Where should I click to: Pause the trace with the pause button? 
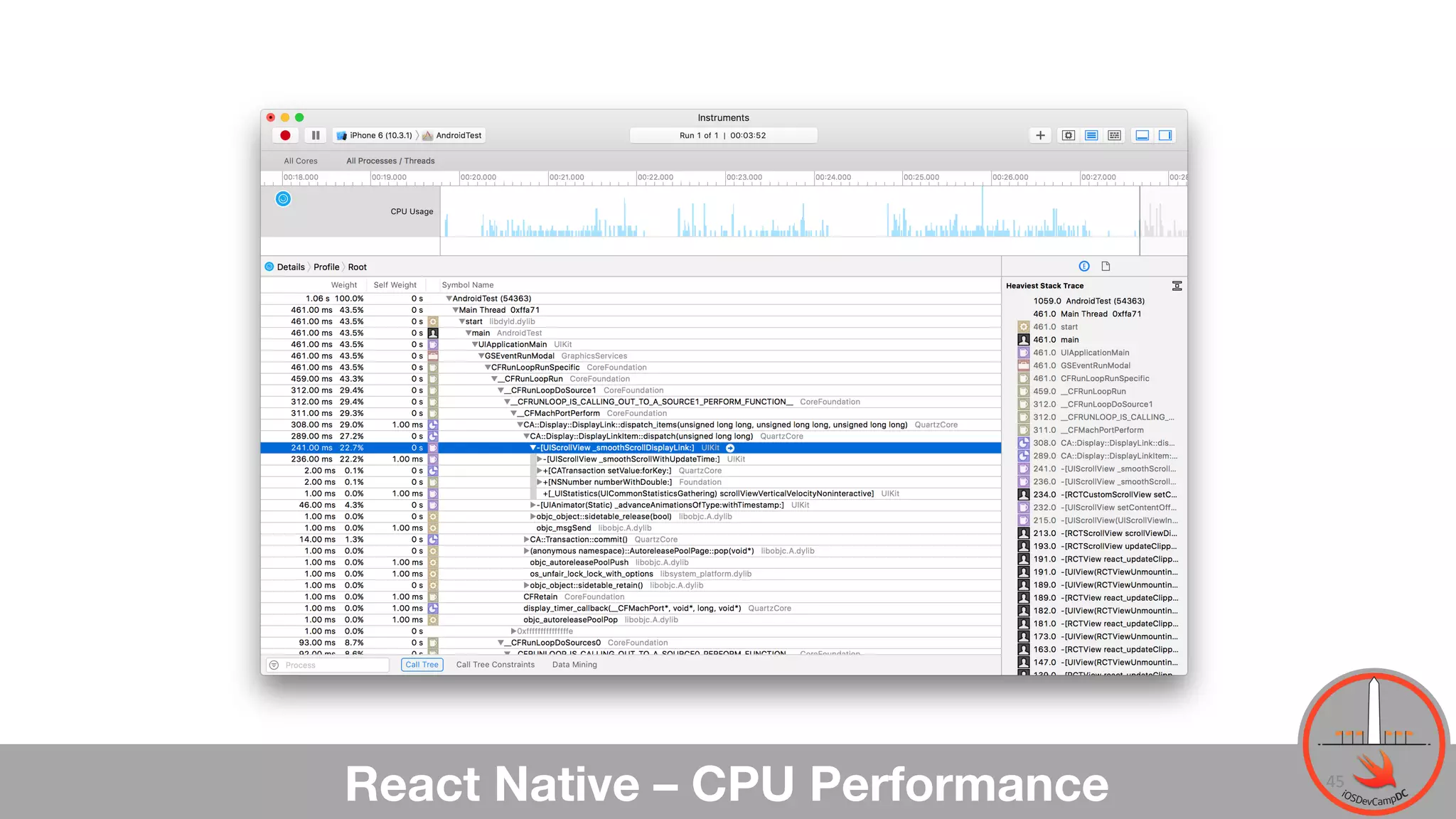[316, 136]
